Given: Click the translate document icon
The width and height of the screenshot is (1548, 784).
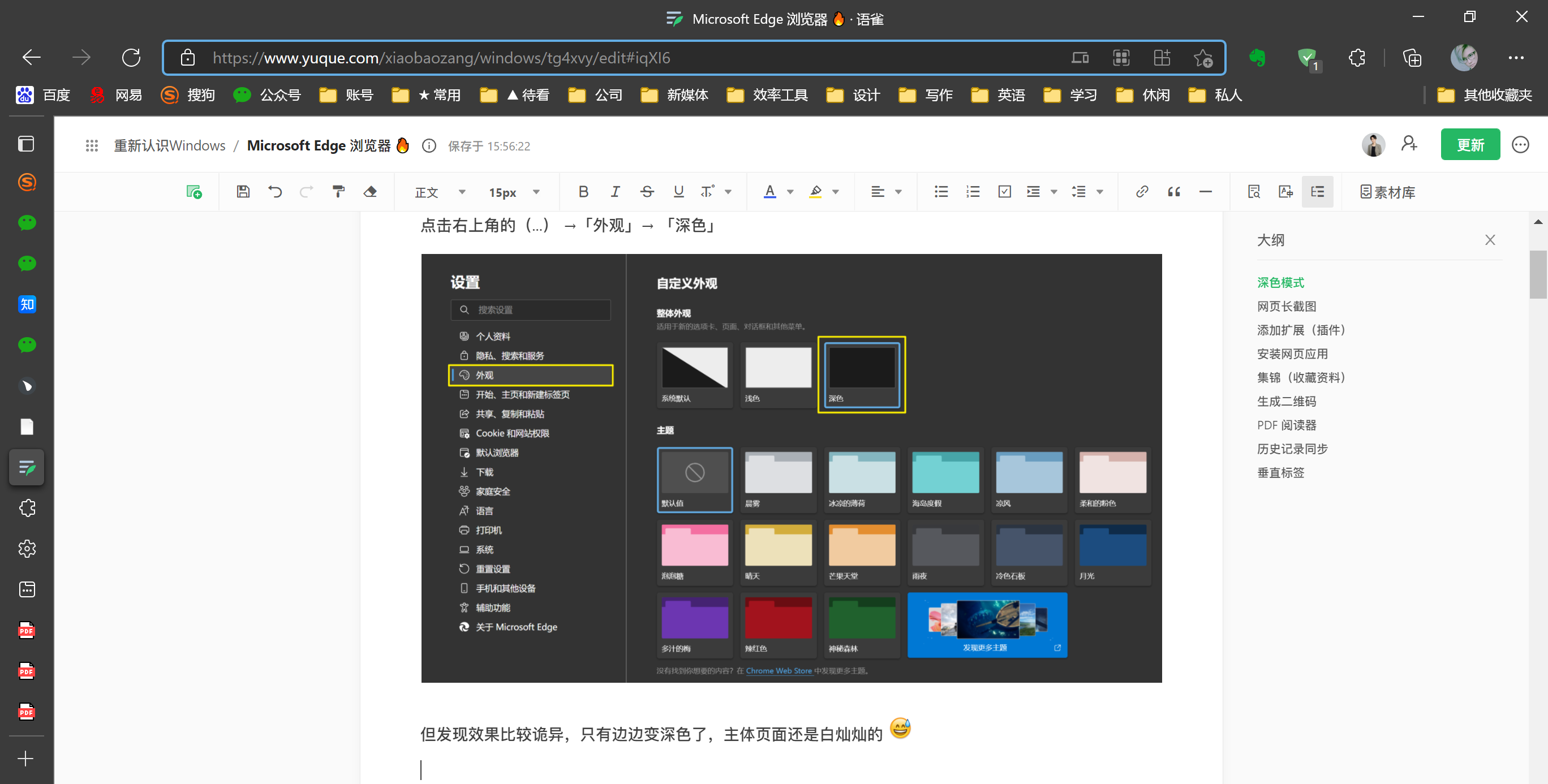Looking at the screenshot, I should pos(1285,192).
